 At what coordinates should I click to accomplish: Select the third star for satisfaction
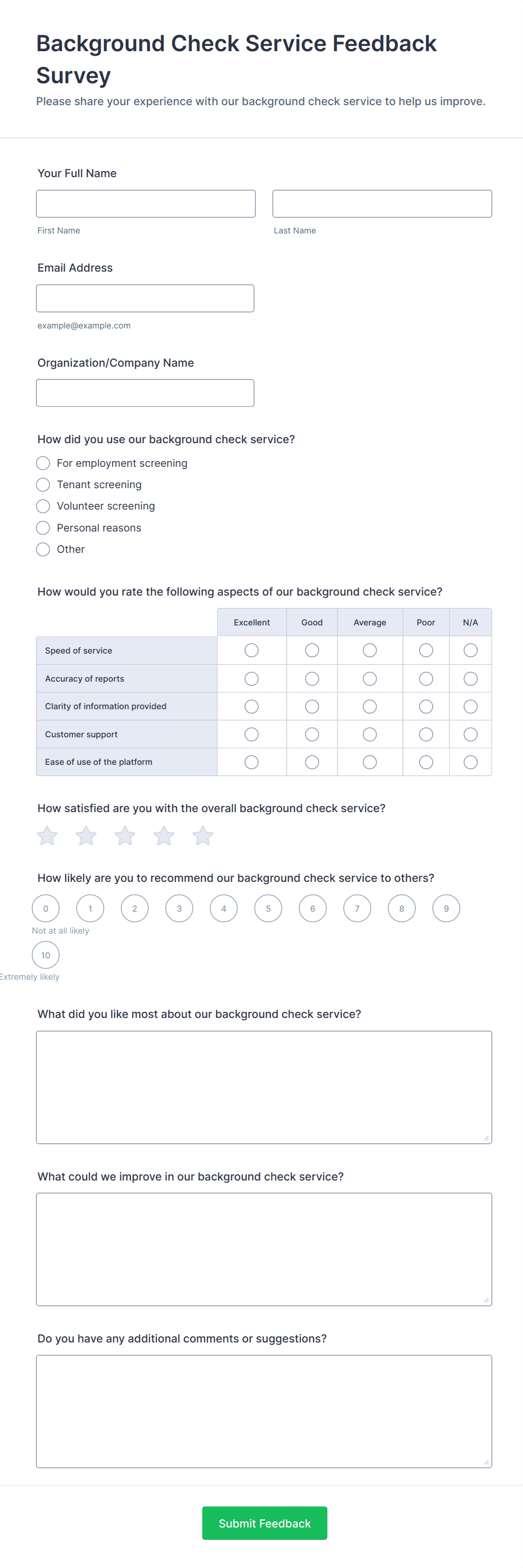point(125,836)
